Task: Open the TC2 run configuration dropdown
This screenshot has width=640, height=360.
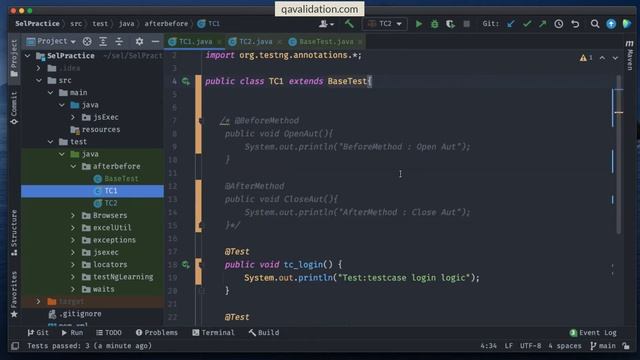Action: [x=384, y=24]
